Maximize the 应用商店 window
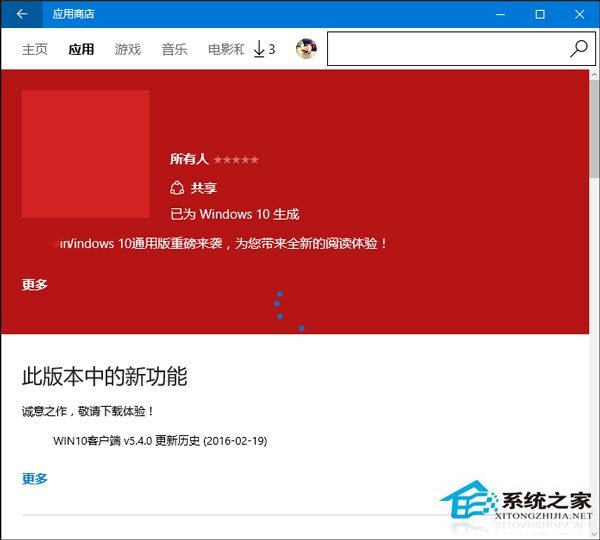This screenshot has width=600, height=540. [x=540, y=14]
